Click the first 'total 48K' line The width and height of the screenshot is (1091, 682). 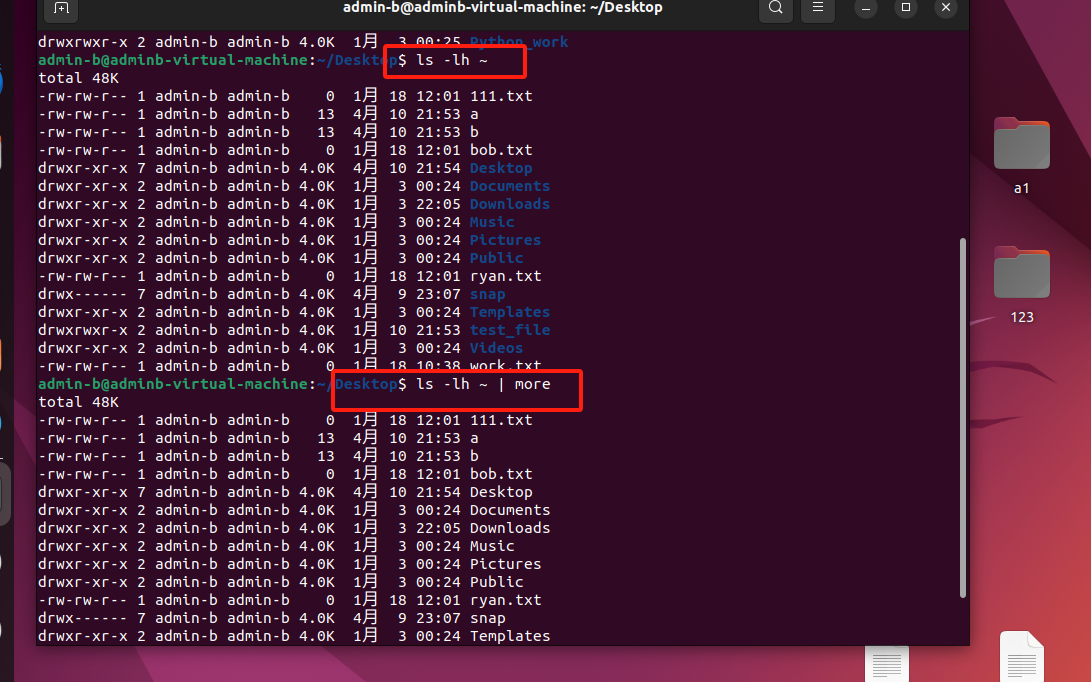coord(79,78)
